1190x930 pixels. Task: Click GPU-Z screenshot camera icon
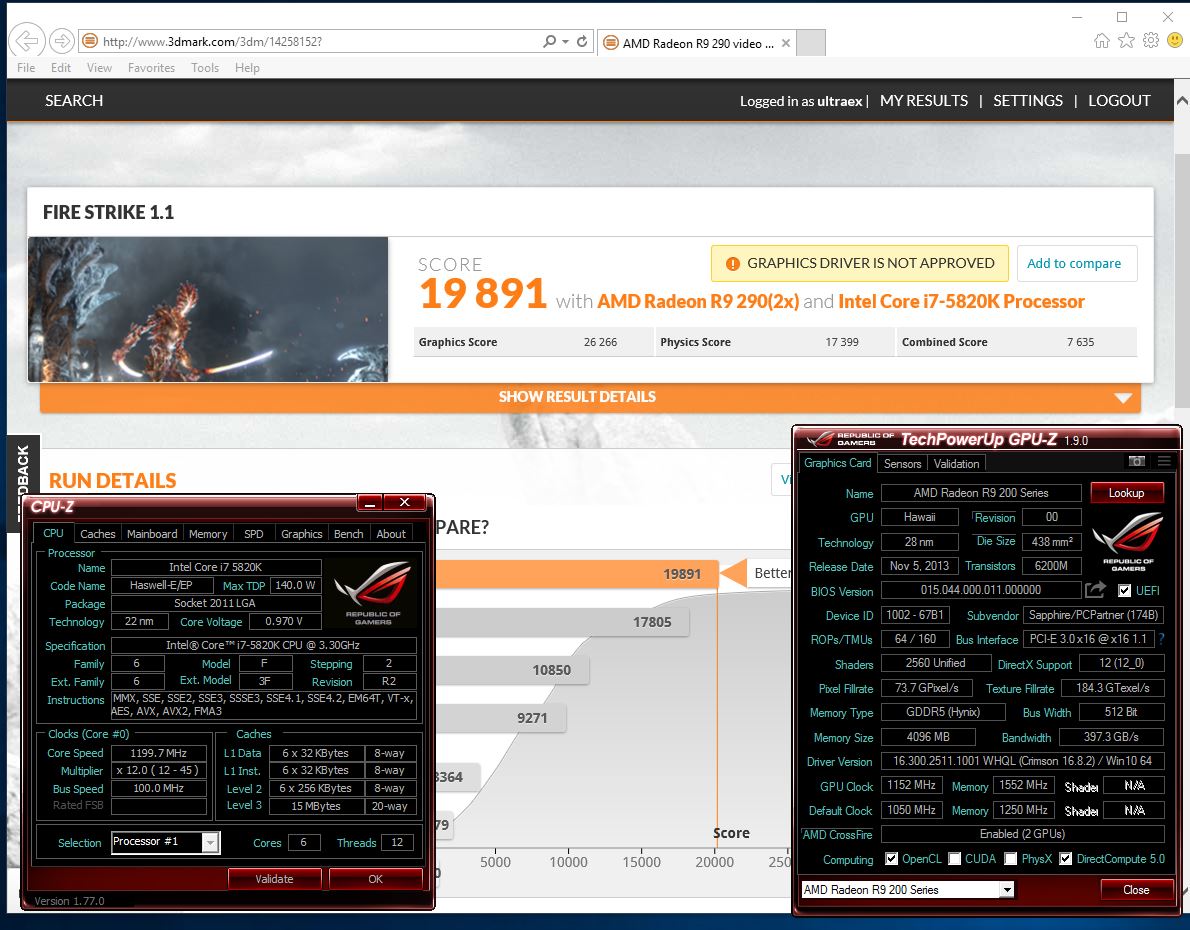[1136, 462]
